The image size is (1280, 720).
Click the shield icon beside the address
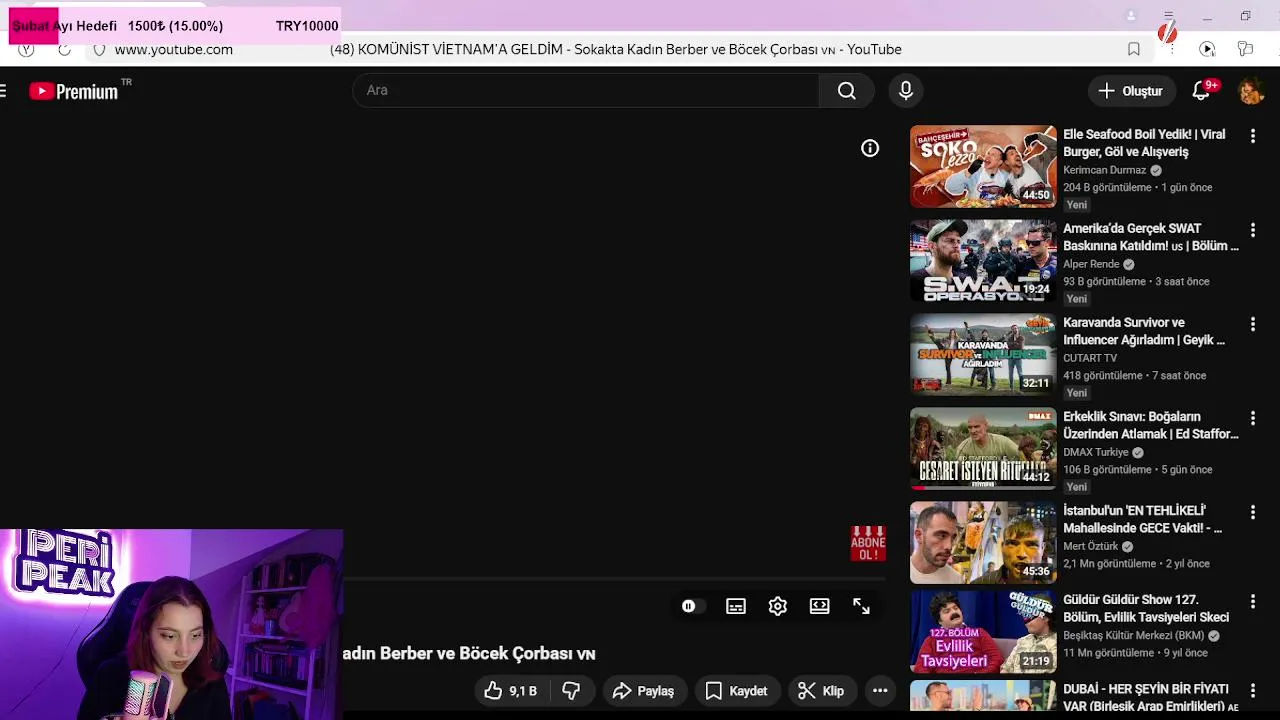(x=99, y=49)
